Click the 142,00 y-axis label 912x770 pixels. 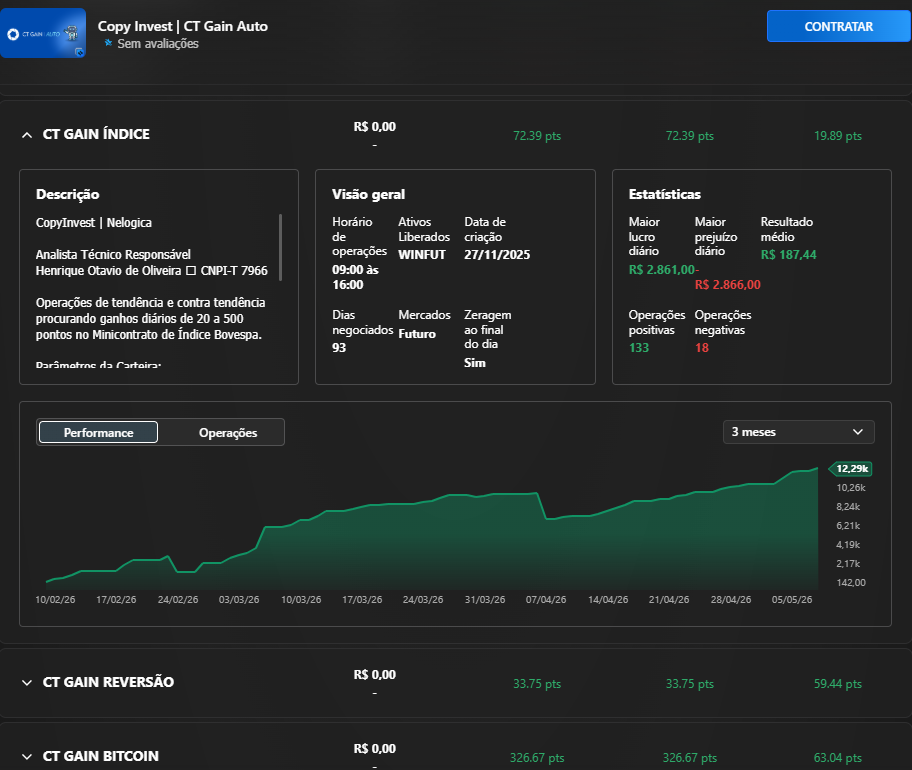point(851,583)
